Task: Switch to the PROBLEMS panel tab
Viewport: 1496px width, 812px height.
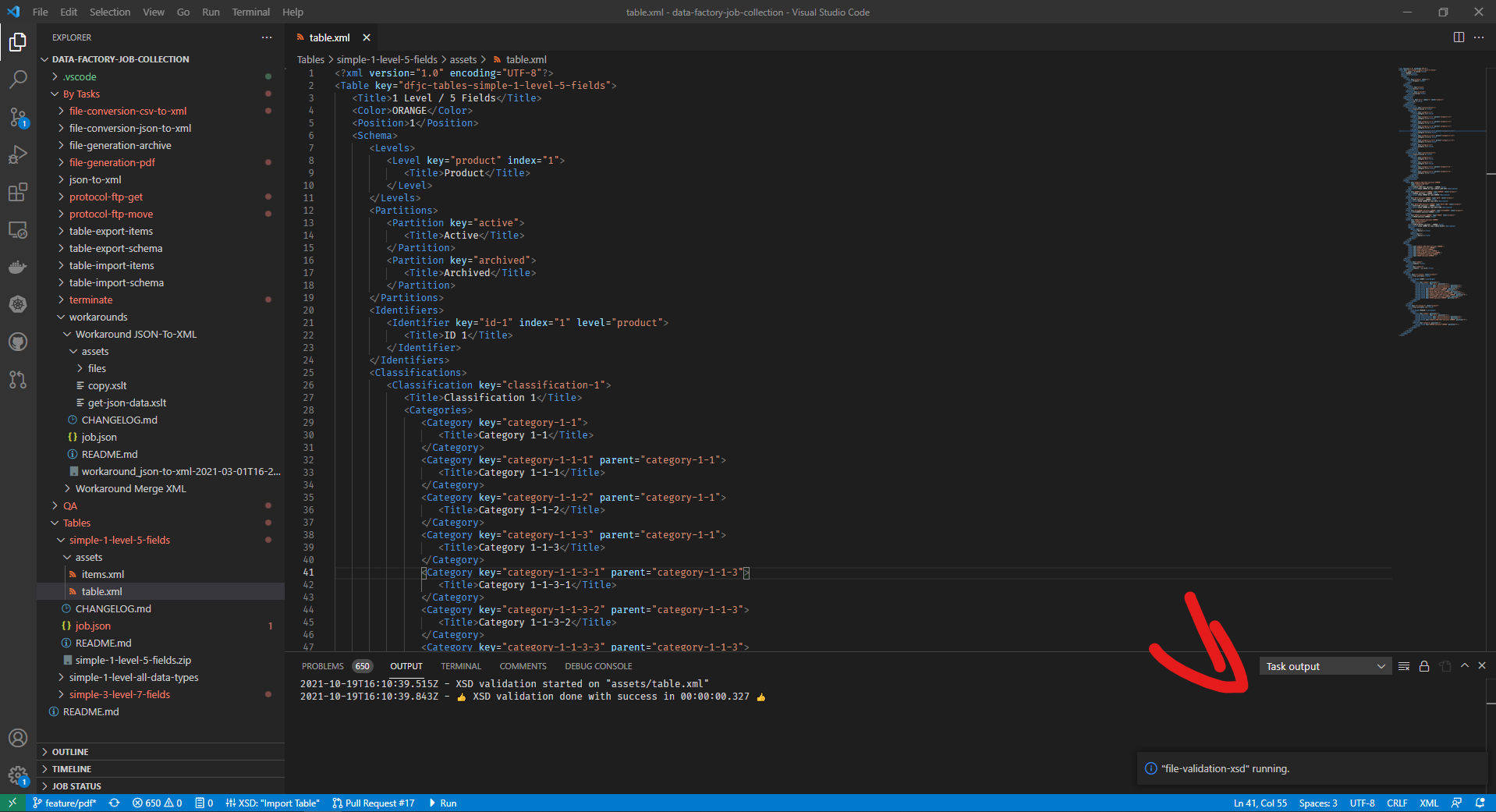Action: pyautogui.click(x=322, y=666)
